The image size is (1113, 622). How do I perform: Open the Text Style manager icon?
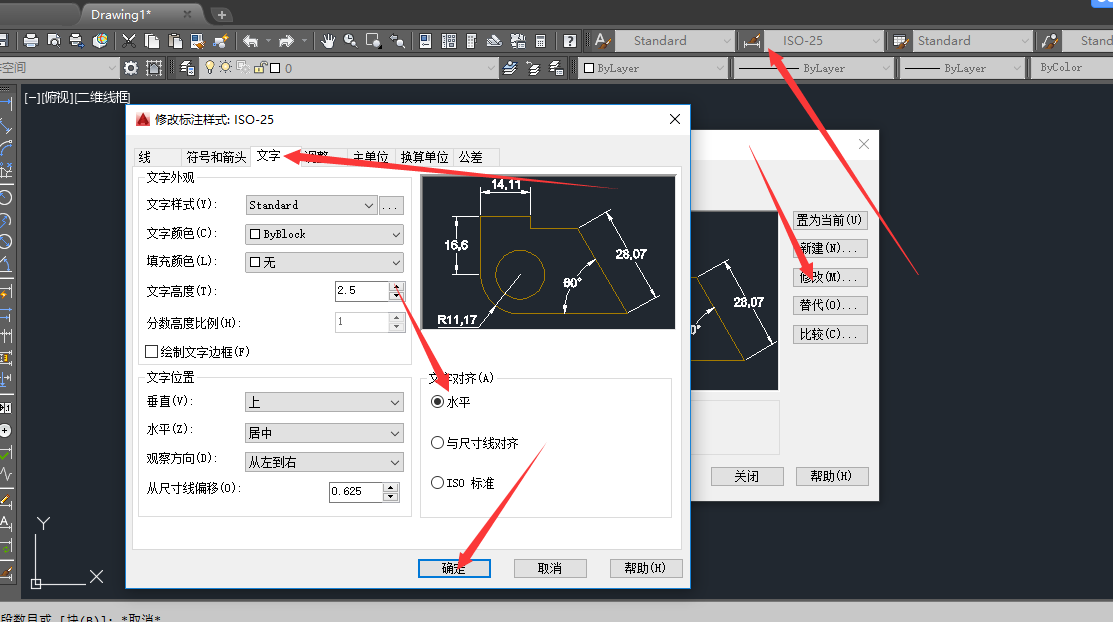click(602, 40)
